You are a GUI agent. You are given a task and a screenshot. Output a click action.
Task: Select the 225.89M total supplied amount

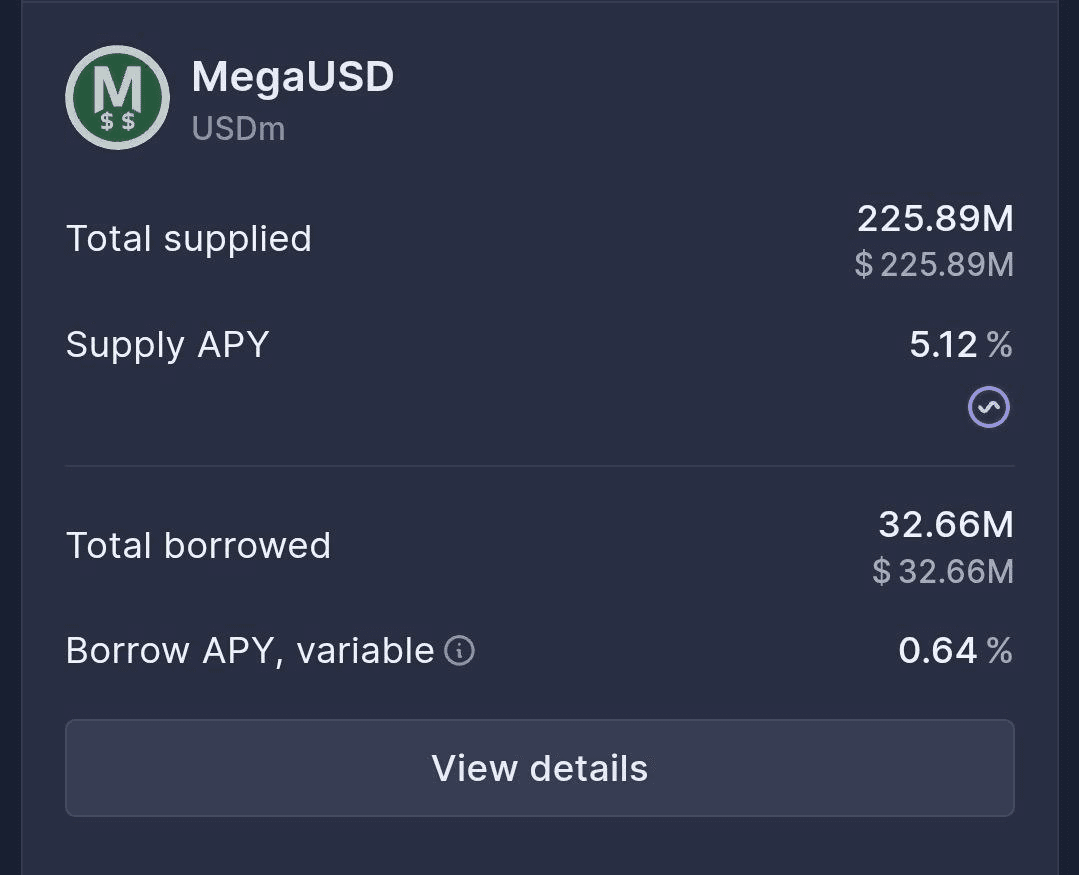click(x=935, y=218)
